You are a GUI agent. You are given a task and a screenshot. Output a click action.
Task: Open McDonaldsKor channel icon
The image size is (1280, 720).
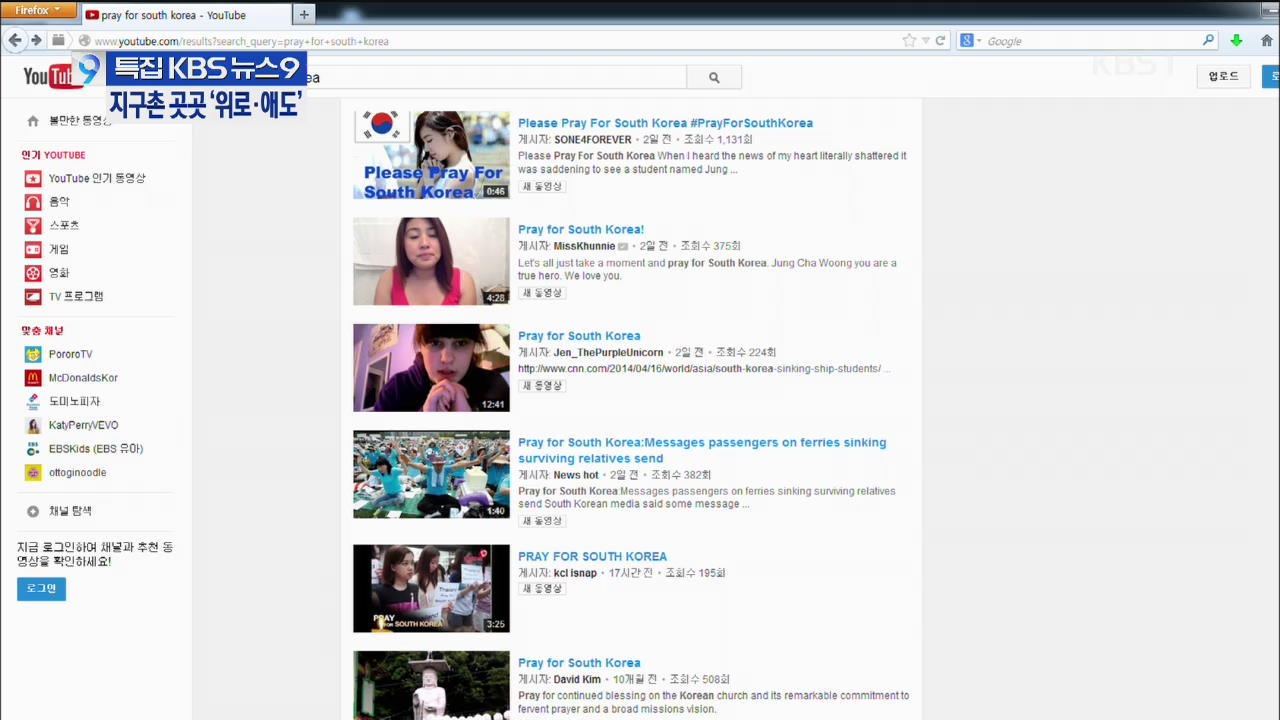pos(33,378)
